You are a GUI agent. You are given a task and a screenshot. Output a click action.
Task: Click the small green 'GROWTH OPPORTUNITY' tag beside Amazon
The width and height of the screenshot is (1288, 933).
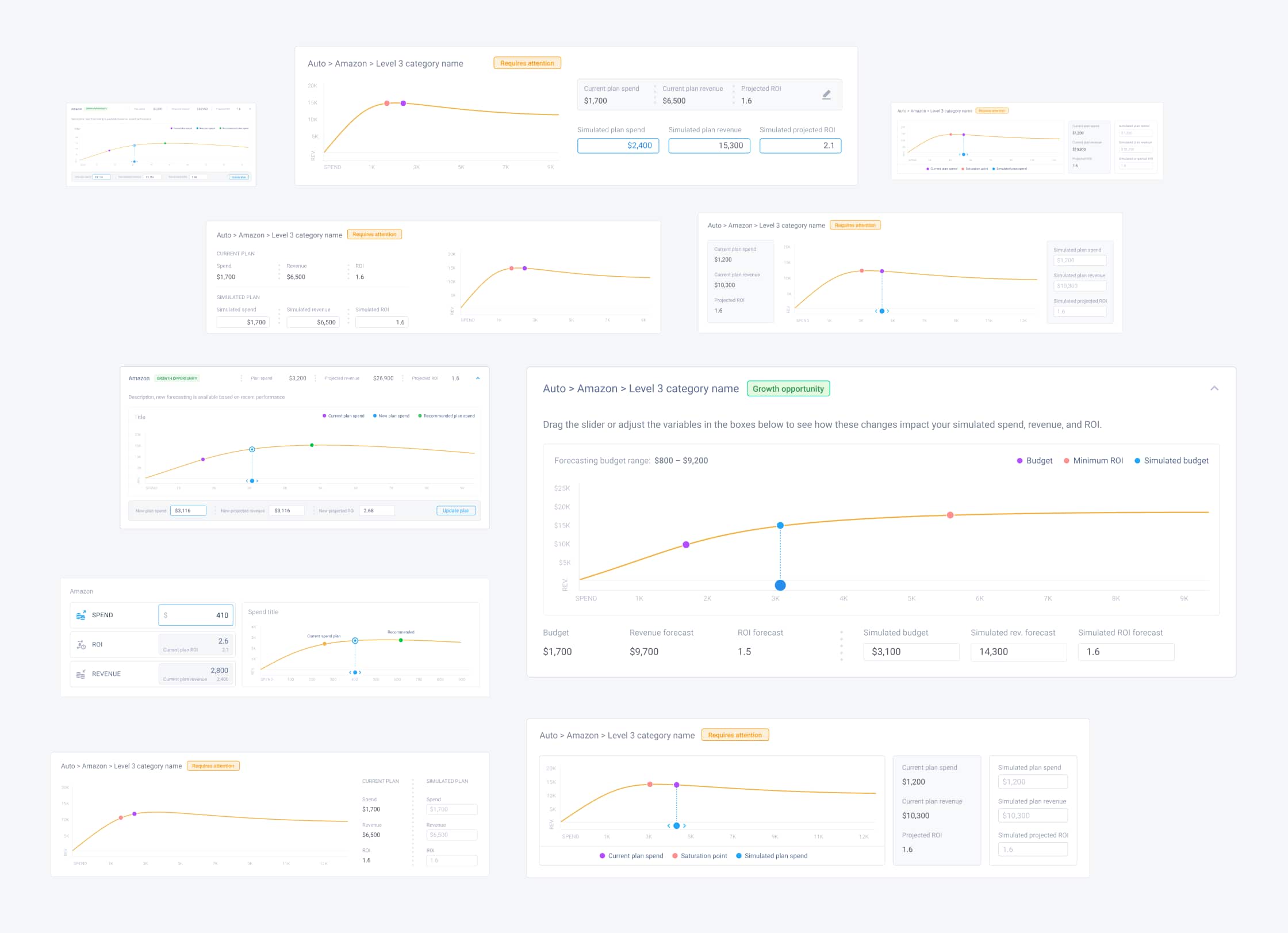[x=177, y=378]
